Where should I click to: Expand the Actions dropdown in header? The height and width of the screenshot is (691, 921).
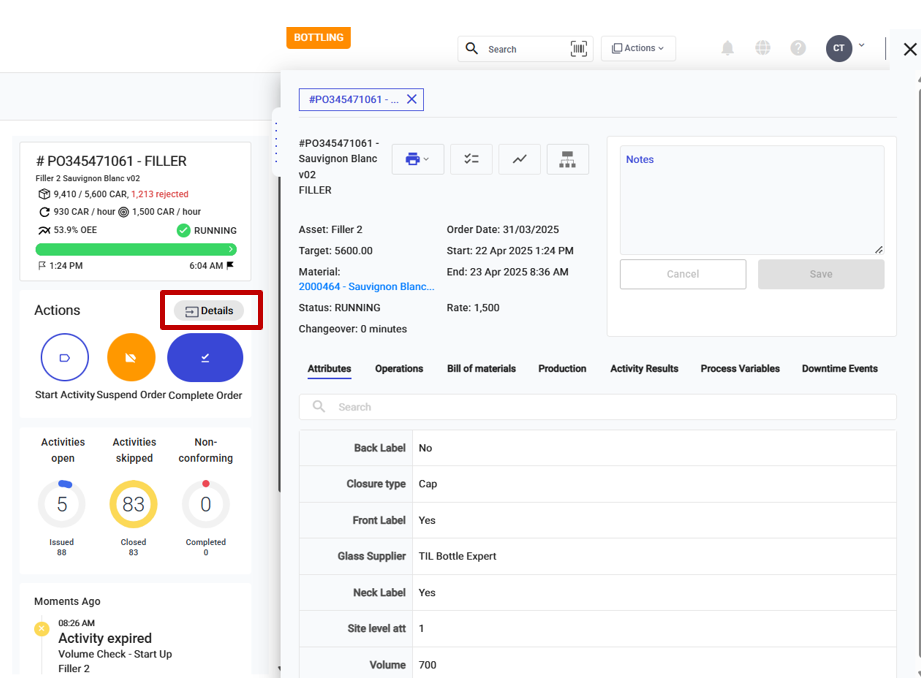(x=638, y=48)
